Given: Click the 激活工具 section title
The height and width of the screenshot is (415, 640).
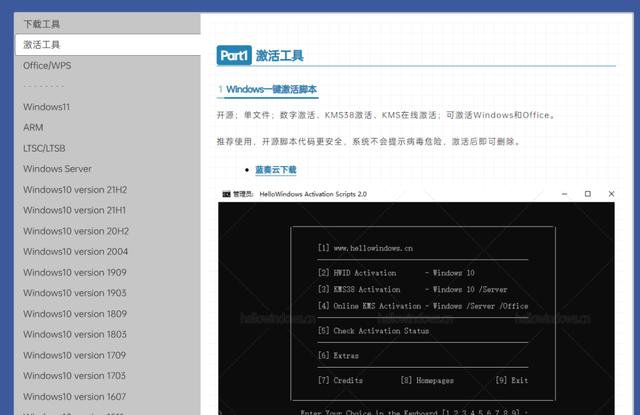Looking at the screenshot, I should [280, 56].
